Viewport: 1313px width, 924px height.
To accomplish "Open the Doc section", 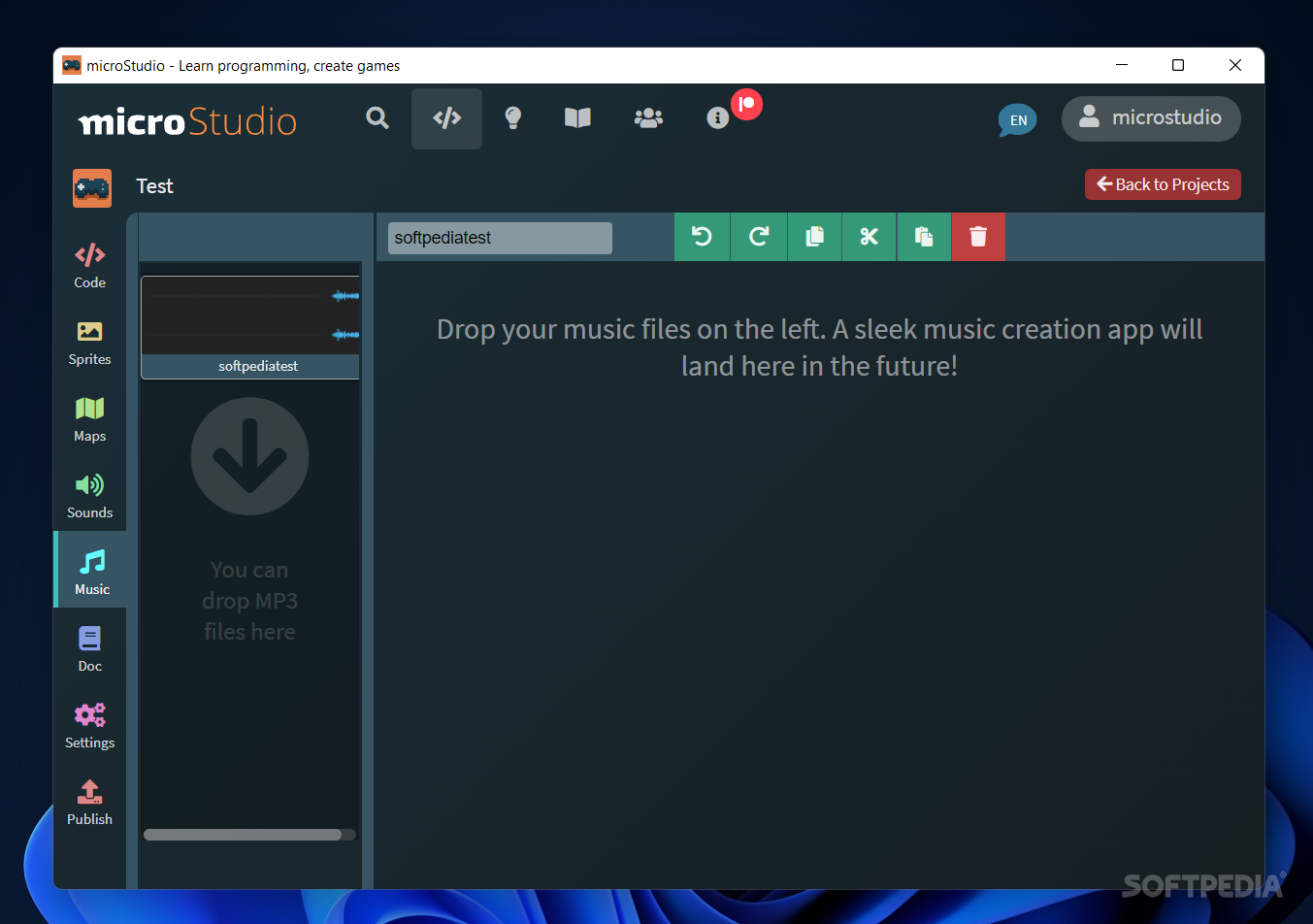I will (90, 648).
